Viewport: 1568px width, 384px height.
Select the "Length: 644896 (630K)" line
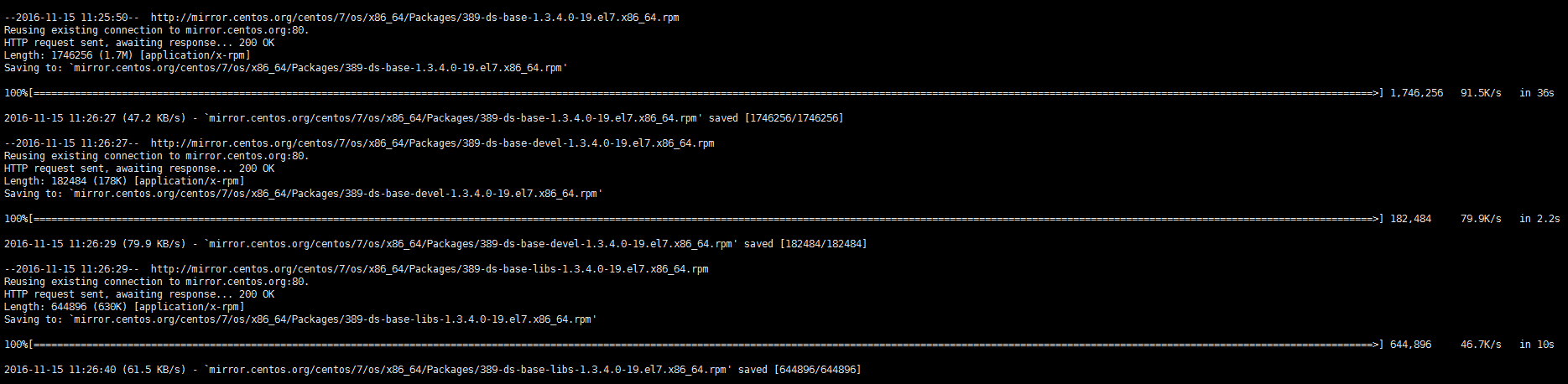pyautogui.click(x=124, y=307)
